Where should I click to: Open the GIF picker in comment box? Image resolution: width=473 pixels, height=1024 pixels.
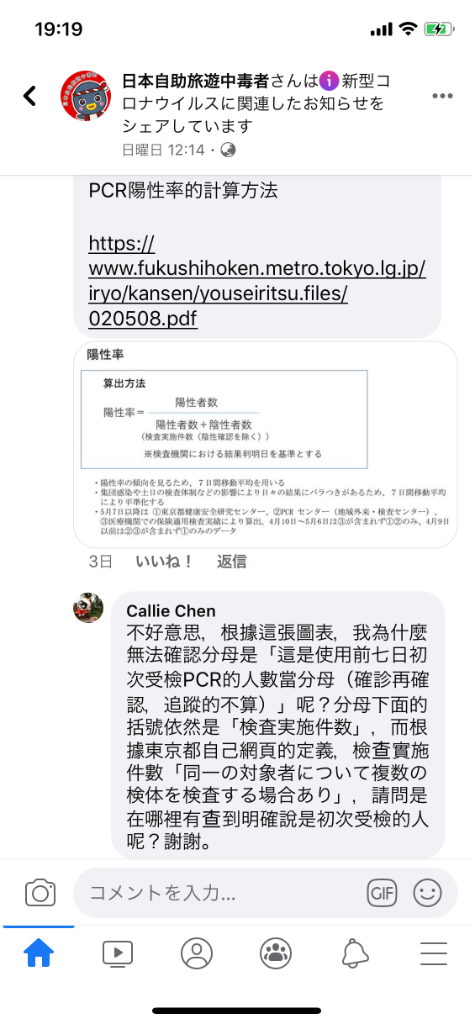[382, 893]
